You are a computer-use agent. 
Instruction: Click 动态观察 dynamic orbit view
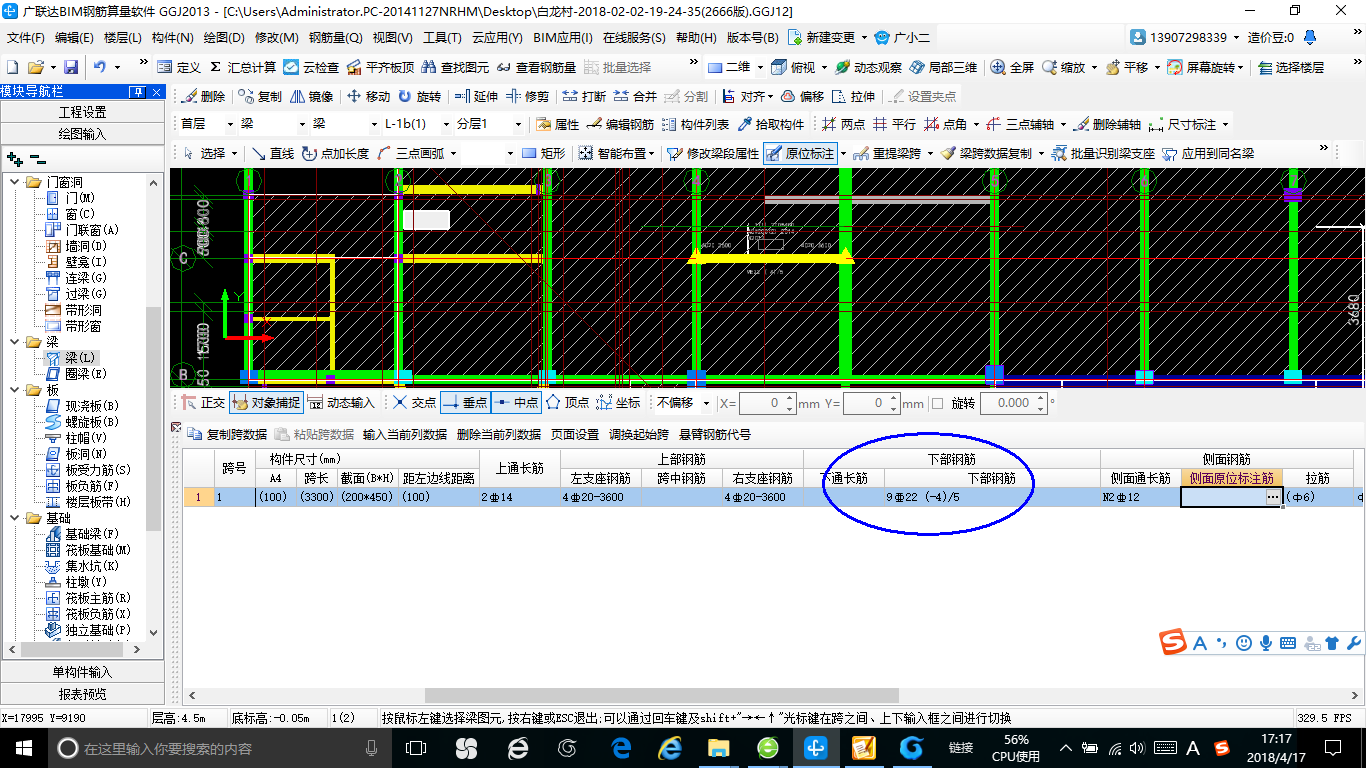click(868, 67)
